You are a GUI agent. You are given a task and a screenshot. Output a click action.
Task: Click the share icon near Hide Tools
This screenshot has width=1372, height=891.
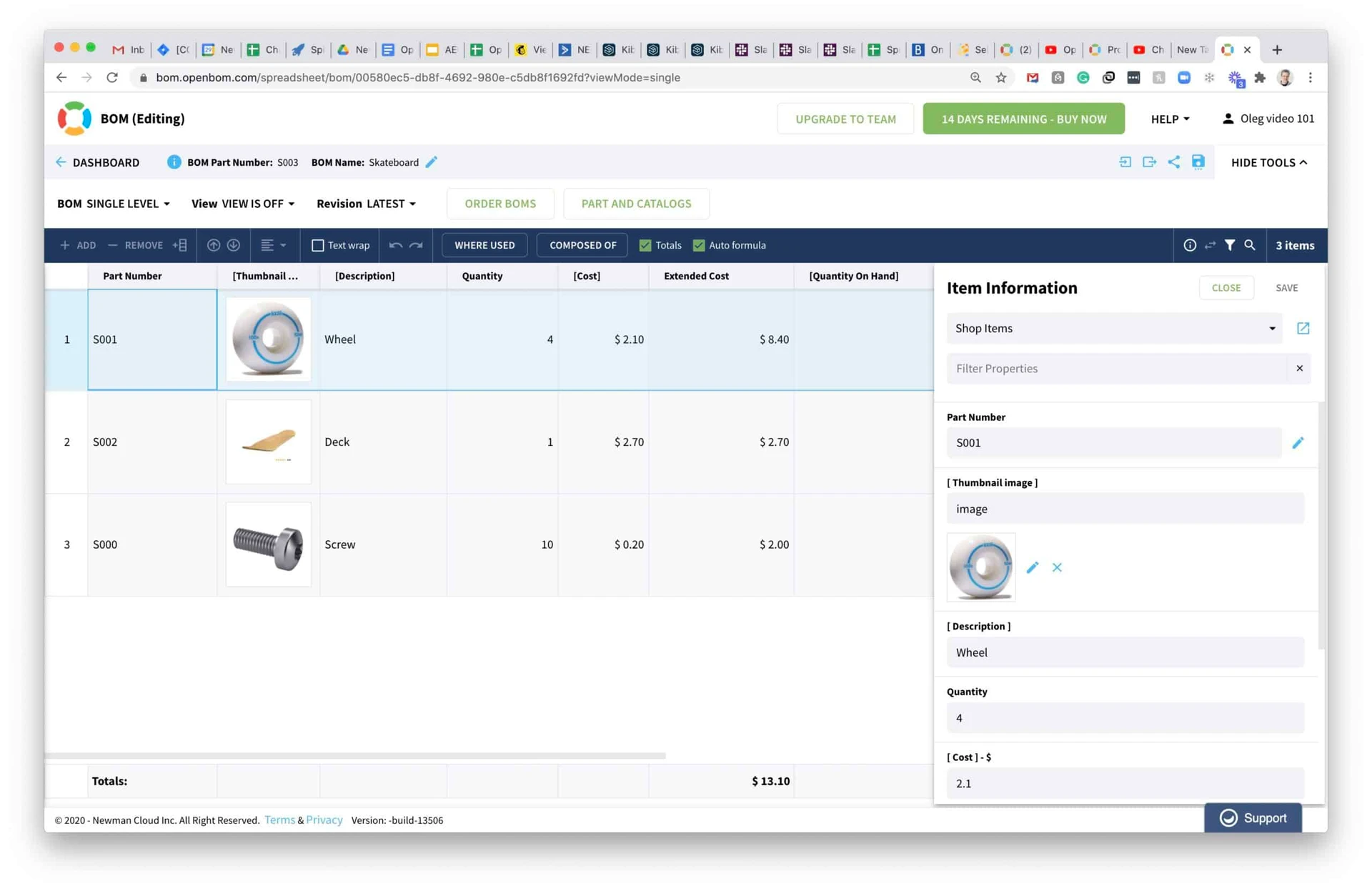pyautogui.click(x=1173, y=162)
